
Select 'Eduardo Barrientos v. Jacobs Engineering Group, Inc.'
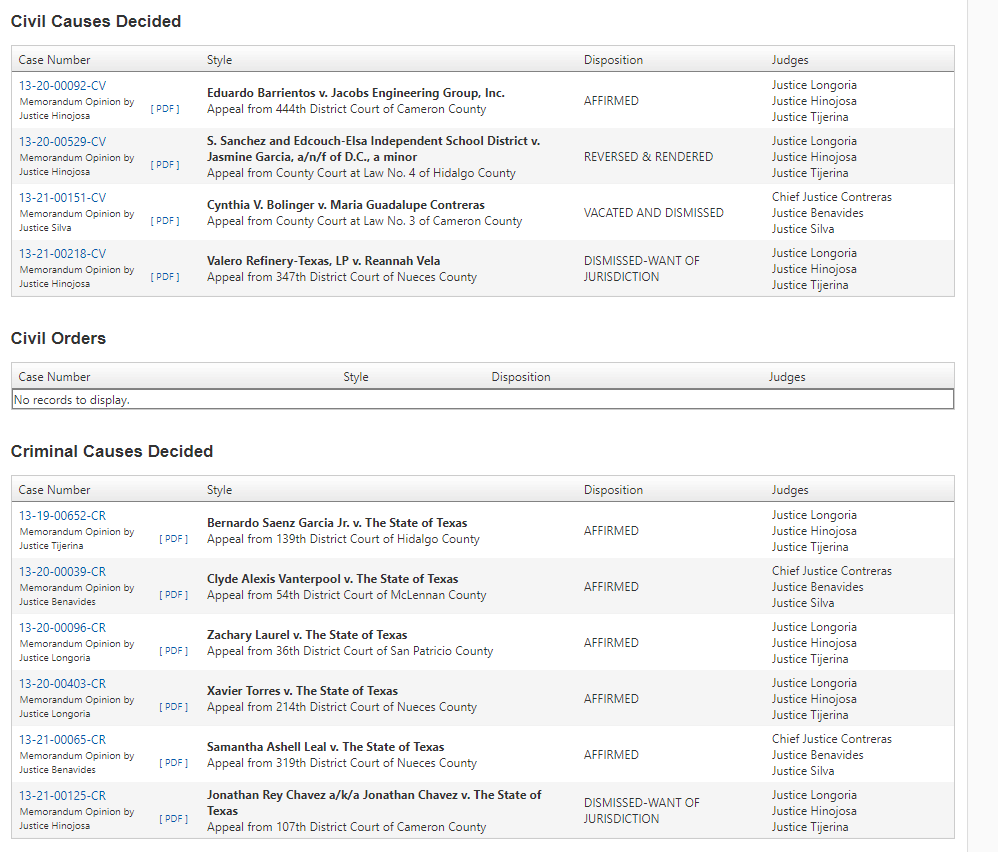point(356,93)
